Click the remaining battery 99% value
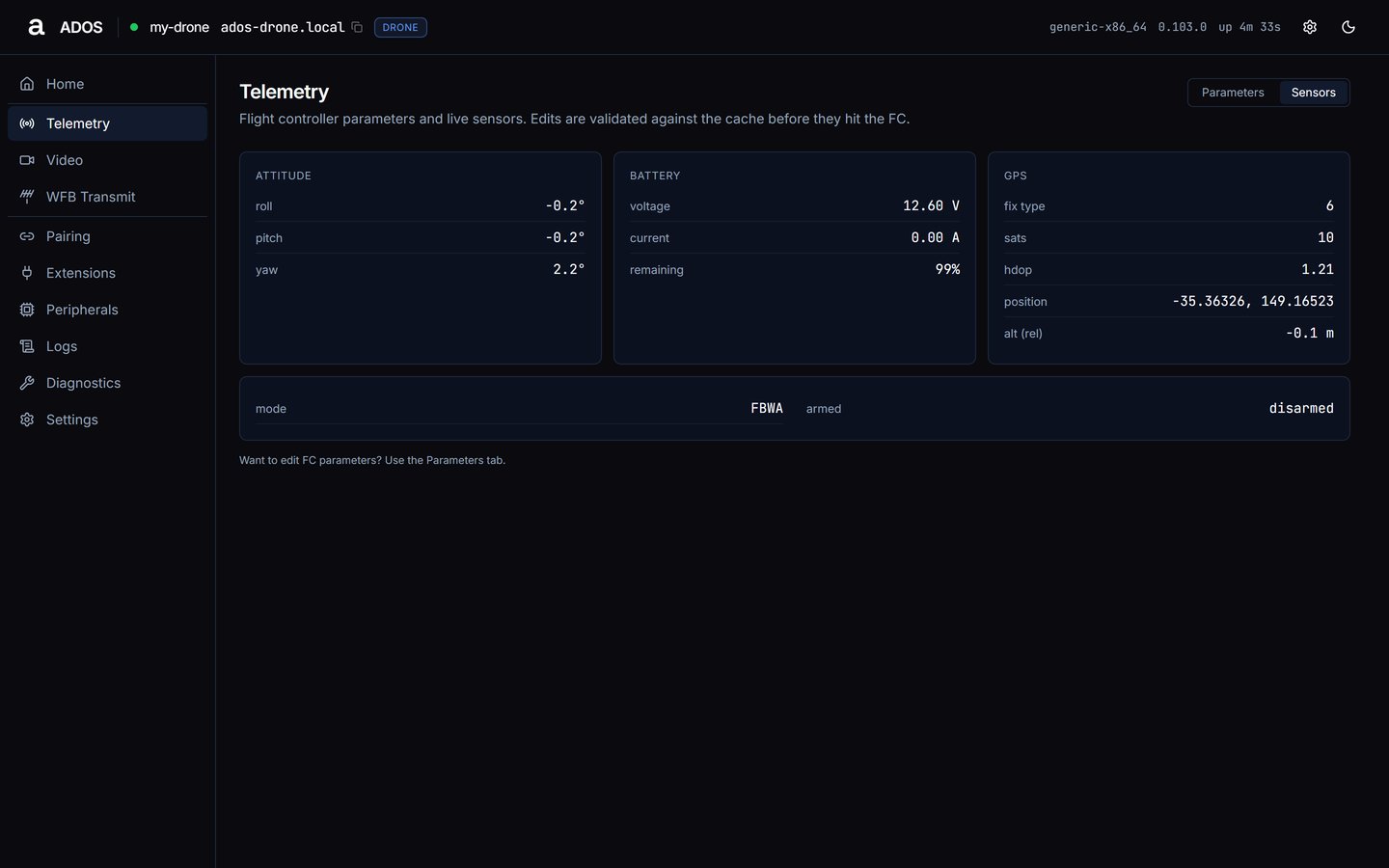Image resolution: width=1389 pixels, height=868 pixels. click(947, 269)
